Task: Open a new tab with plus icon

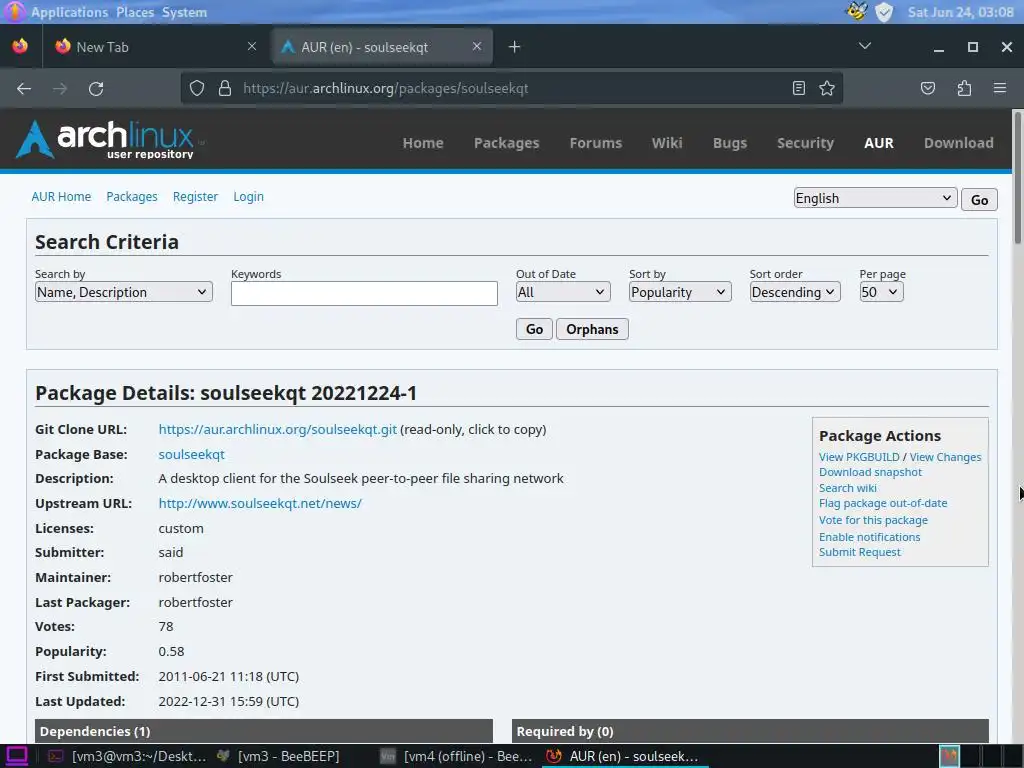Action: tap(515, 46)
